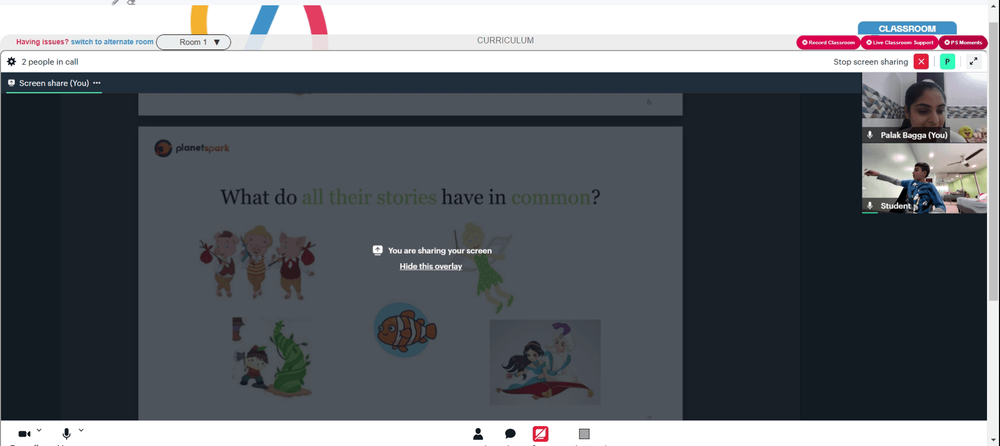Select the Screen share (You) tab
The height and width of the screenshot is (446, 1000).
pyautogui.click(x=54, y=83)
